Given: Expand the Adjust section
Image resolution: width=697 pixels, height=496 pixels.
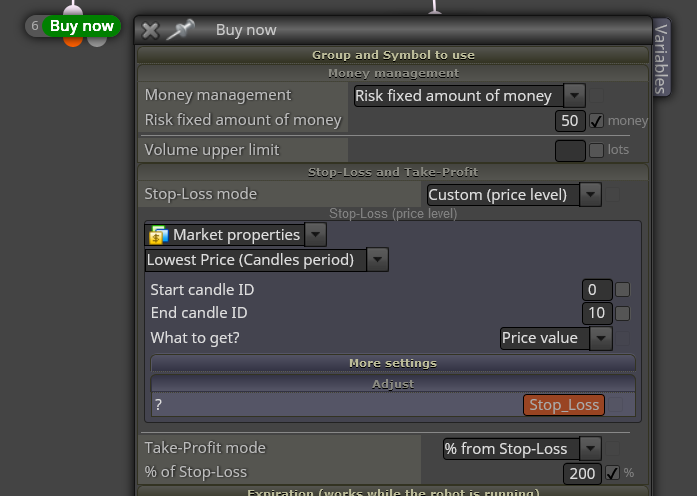Looking at the screenshot, I should (x=393, y=384).
